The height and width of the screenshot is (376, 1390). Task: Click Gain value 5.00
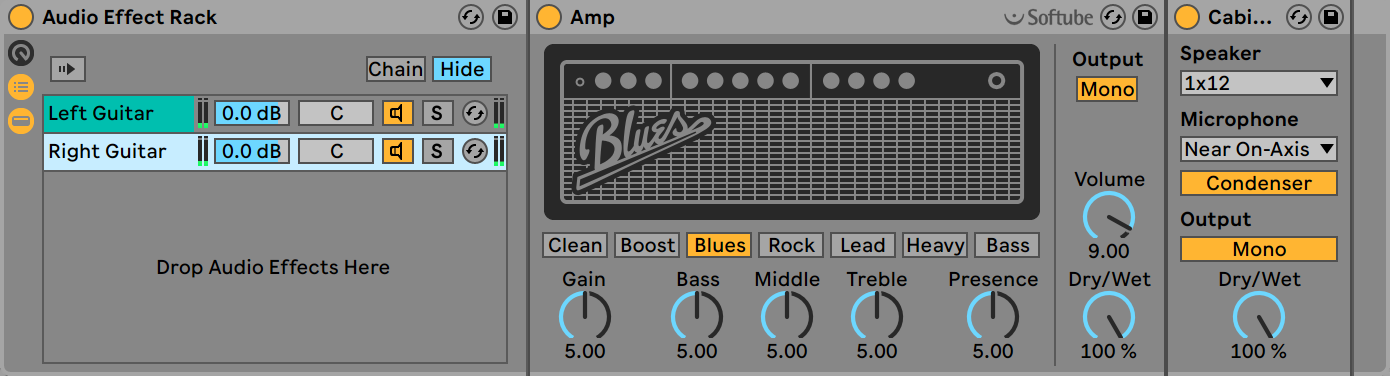click(x=584, y=351)
